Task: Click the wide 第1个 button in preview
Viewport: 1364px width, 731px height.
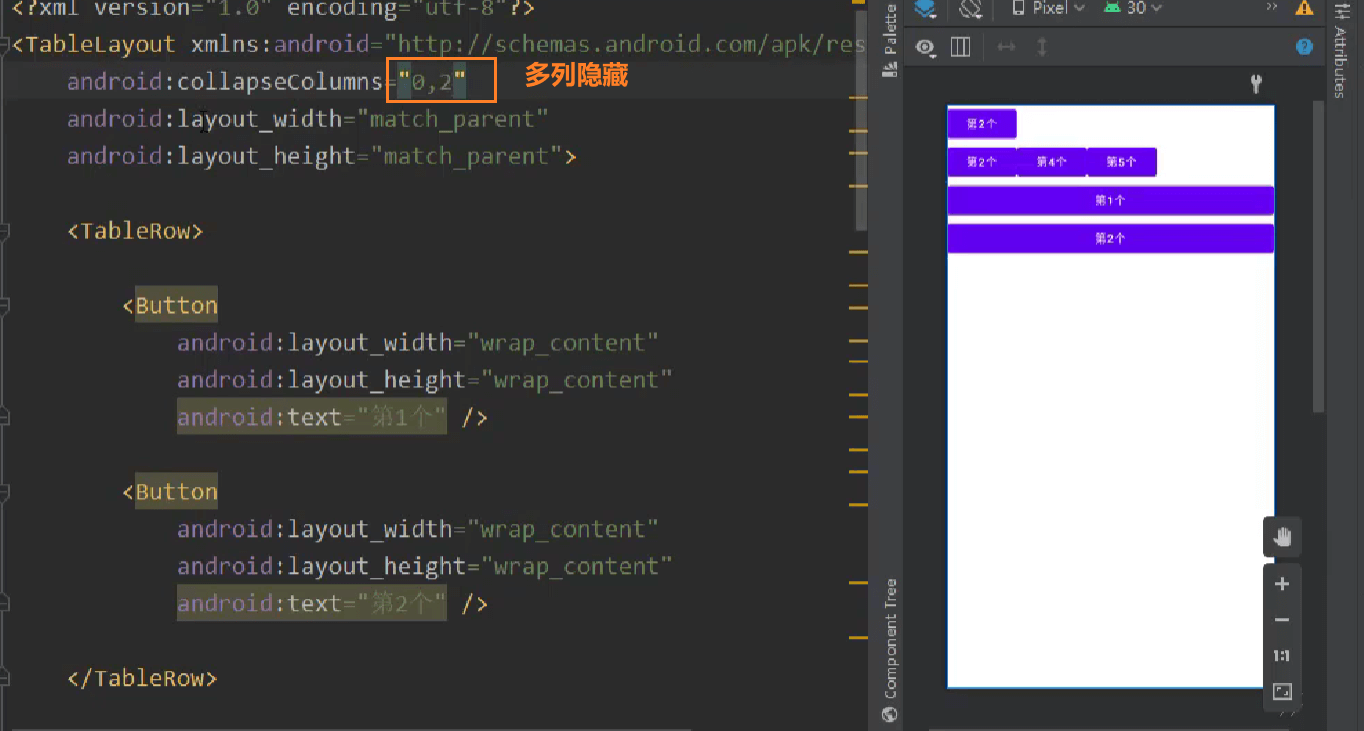Action: (x=1110, y=200)
